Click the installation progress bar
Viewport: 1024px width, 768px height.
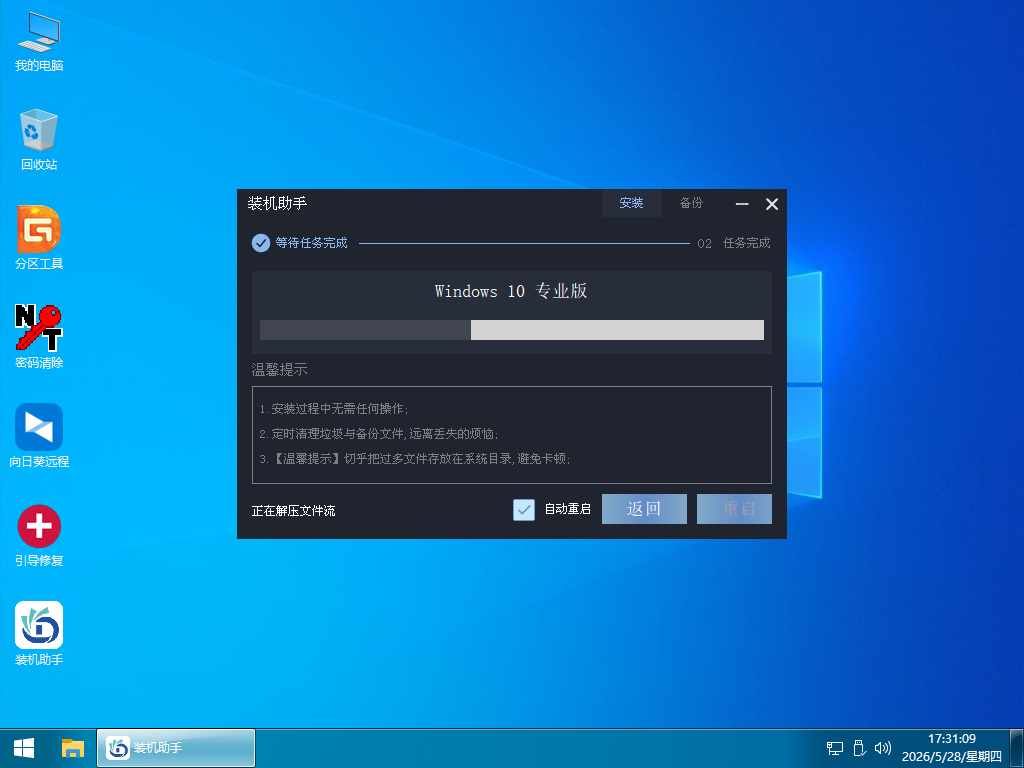click(x=511, y=330)
